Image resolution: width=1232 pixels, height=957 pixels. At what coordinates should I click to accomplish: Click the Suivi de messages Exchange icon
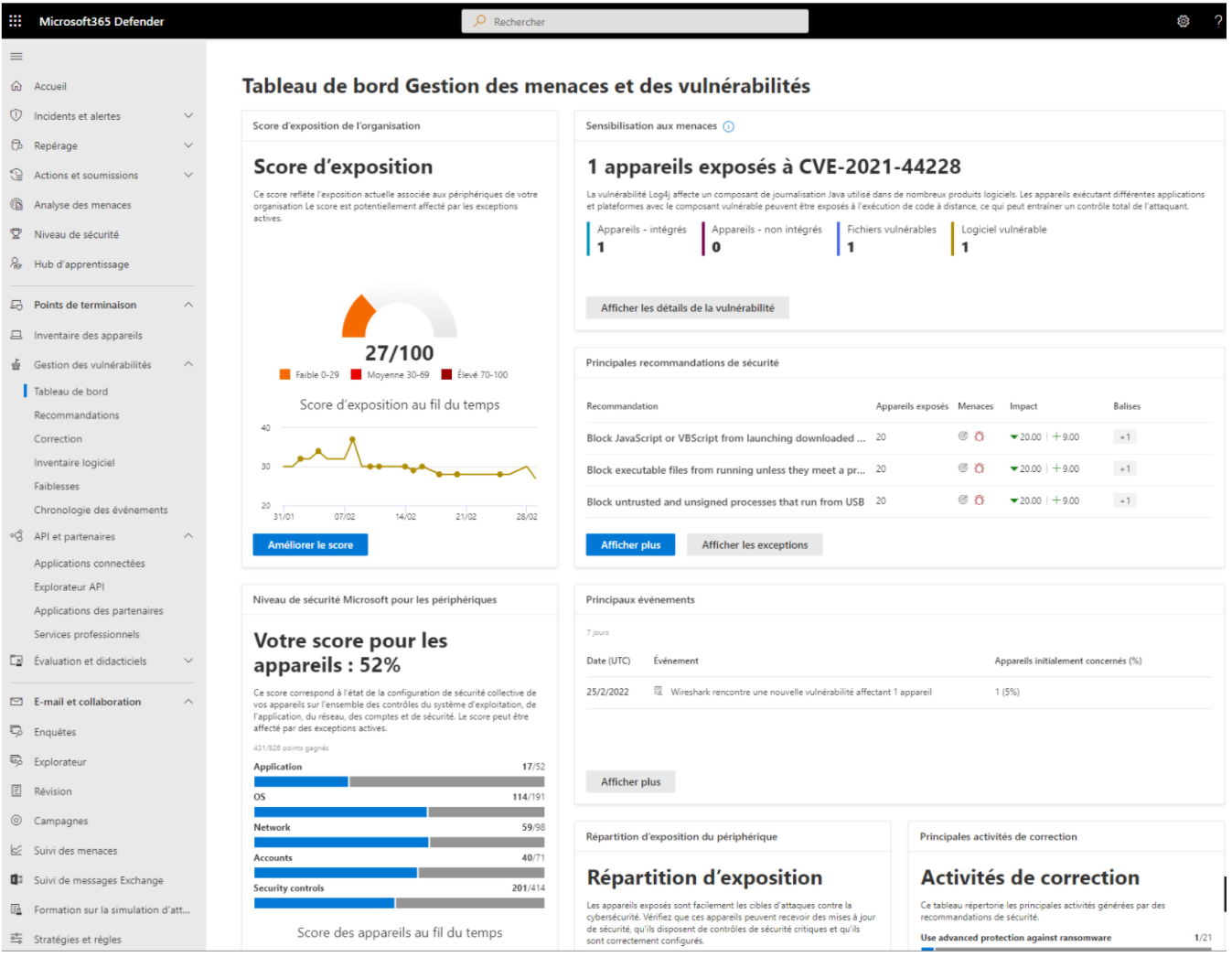point(16,879)
